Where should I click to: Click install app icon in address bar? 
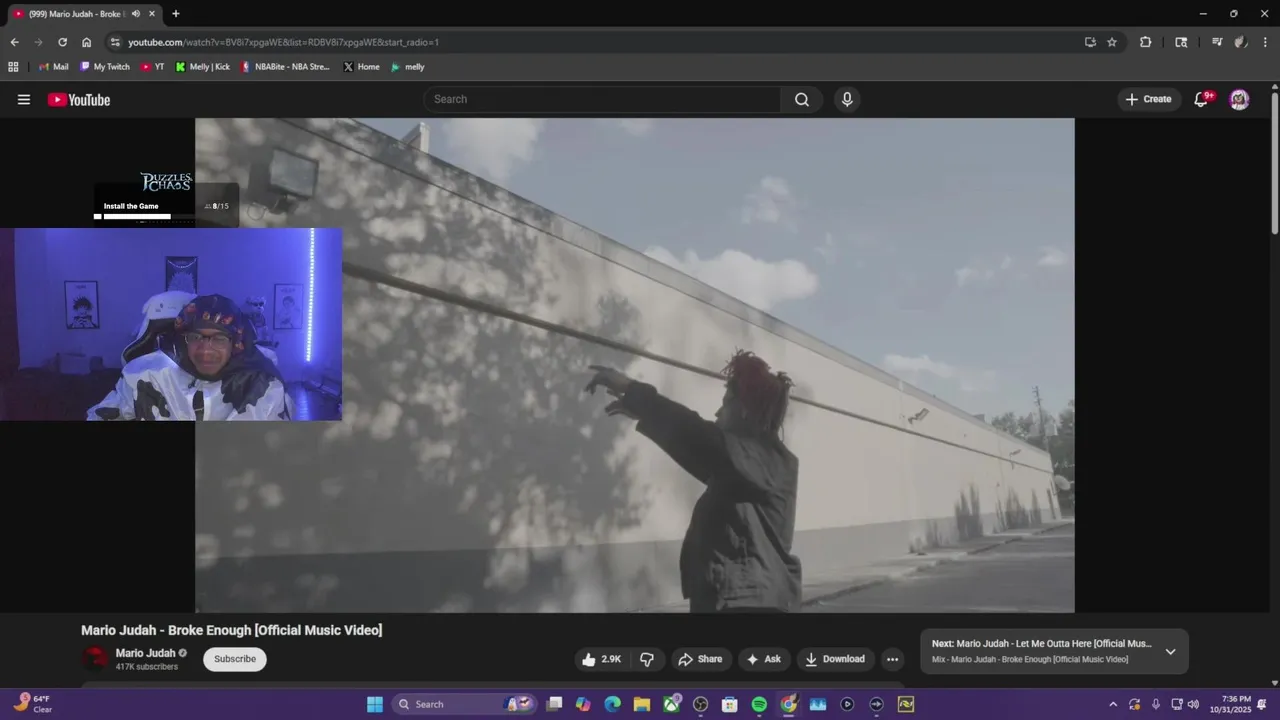click(x=1090, y=42)
